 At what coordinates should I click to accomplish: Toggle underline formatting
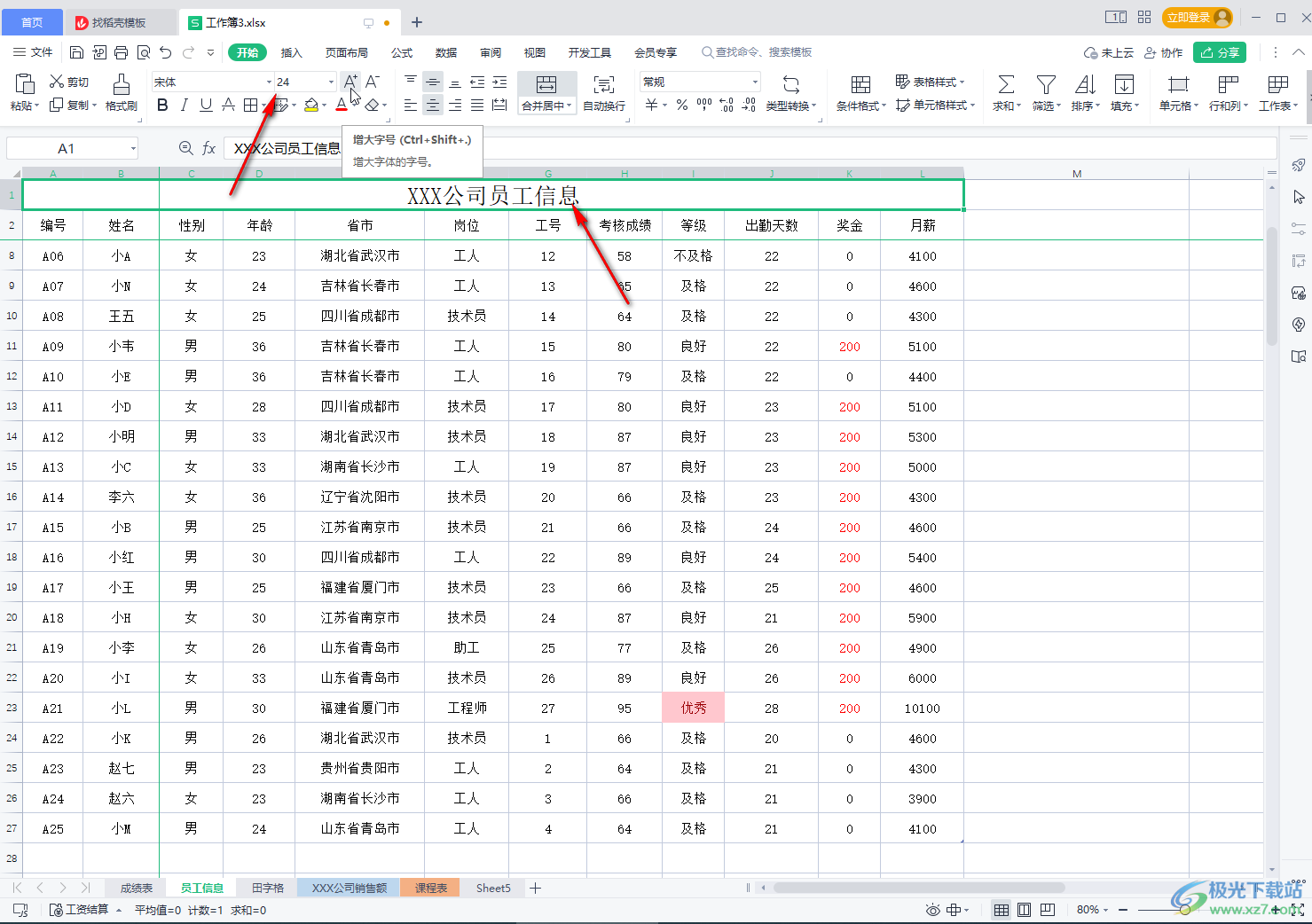206,106
